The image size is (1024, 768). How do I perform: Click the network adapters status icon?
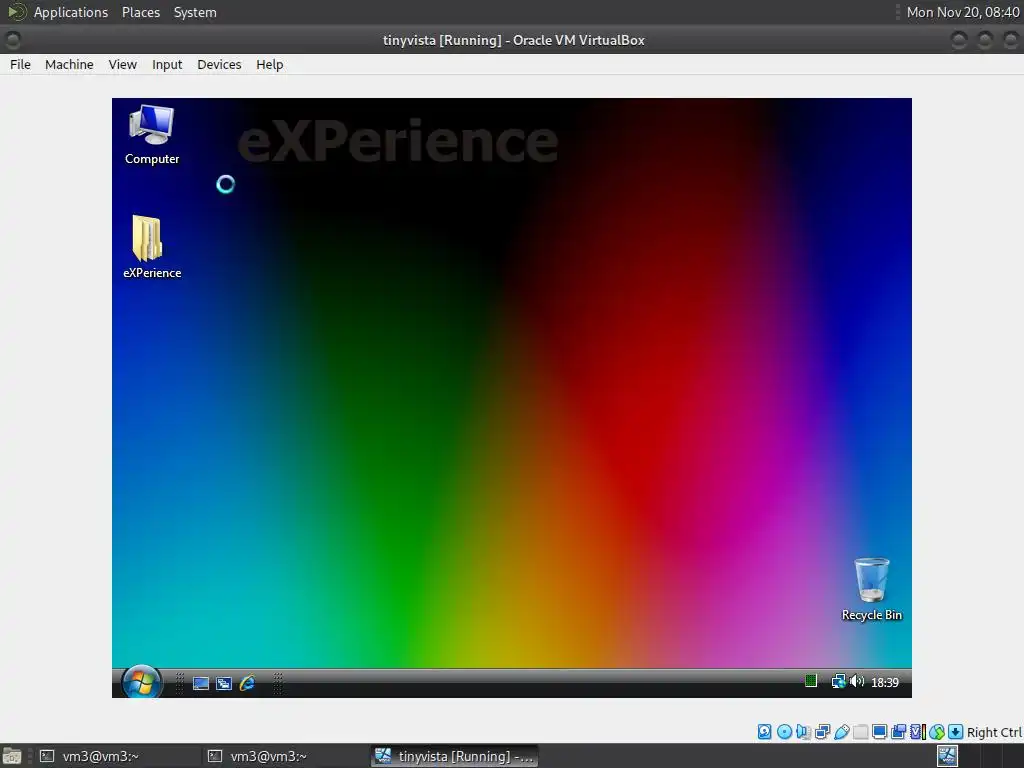coord(823,732)
